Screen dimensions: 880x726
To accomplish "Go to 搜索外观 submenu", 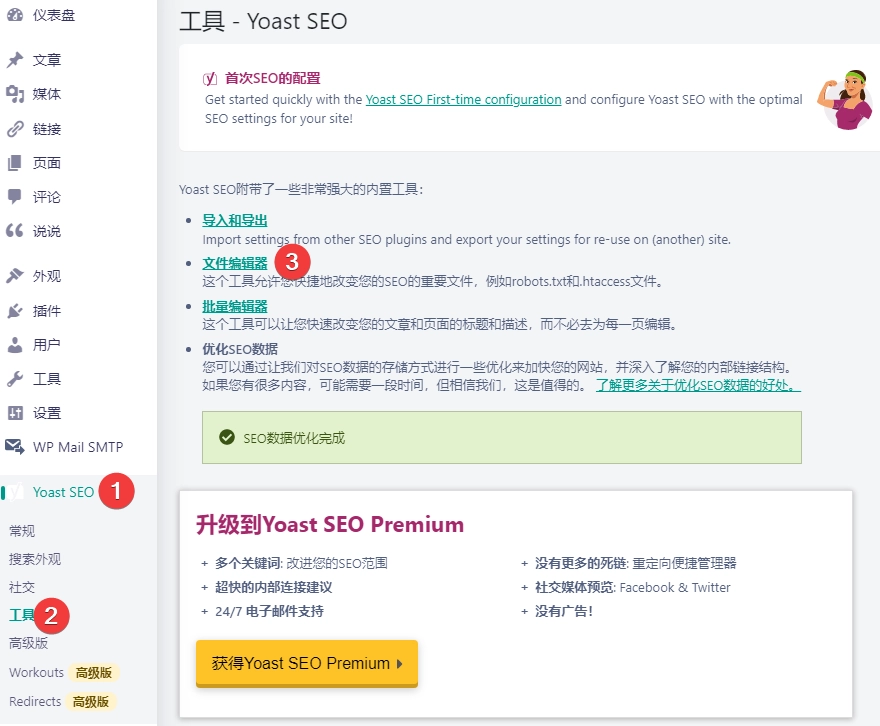I will point(35,559).
